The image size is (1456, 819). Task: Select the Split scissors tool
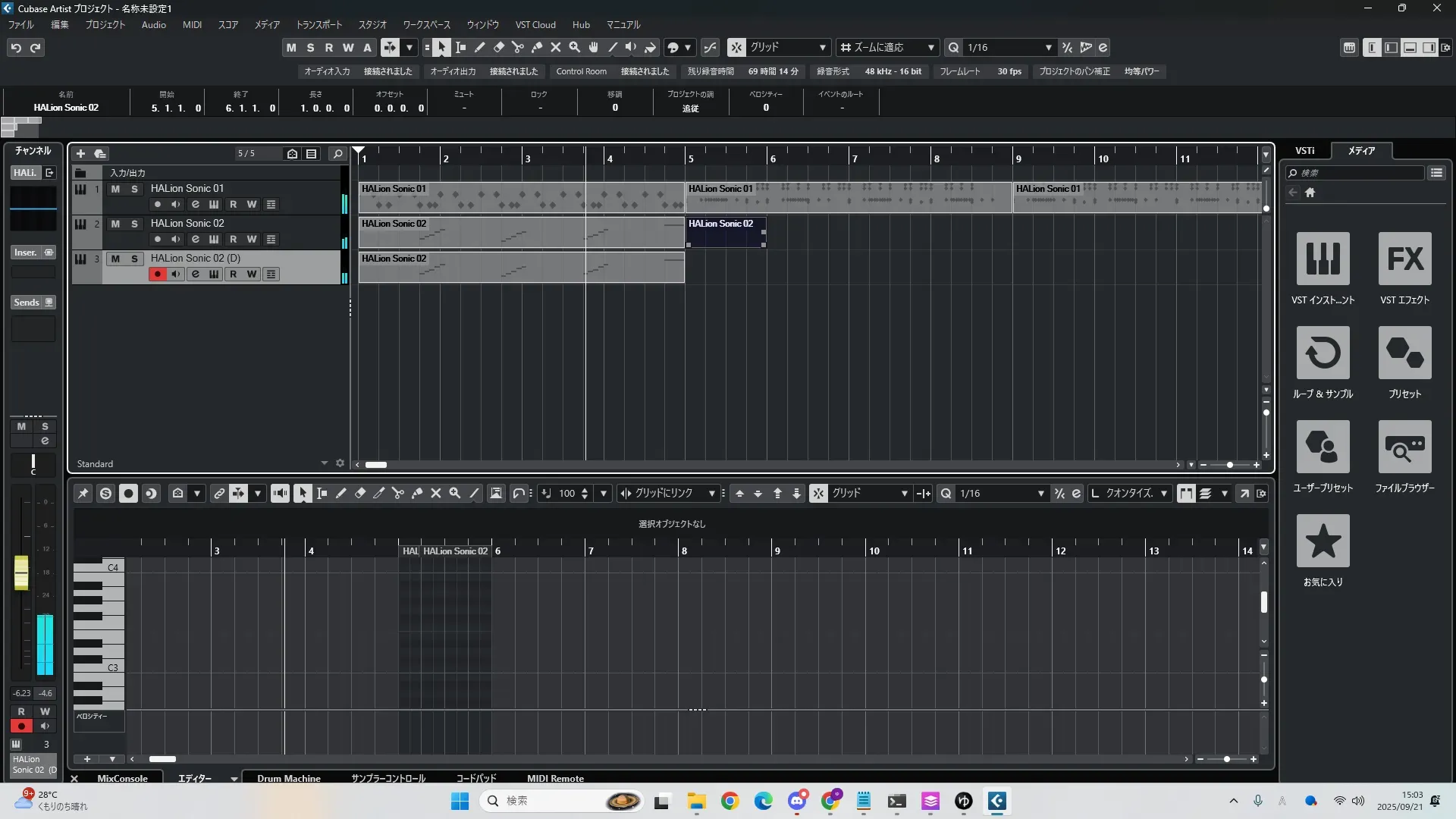pos(518,48)
